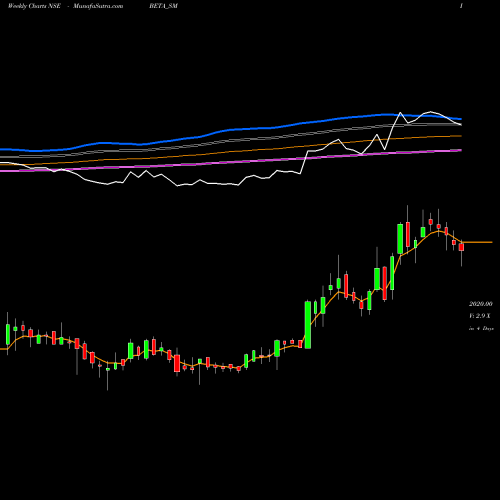Click the "2020.00" price label

pyautogui.click(x=481, y=304)
